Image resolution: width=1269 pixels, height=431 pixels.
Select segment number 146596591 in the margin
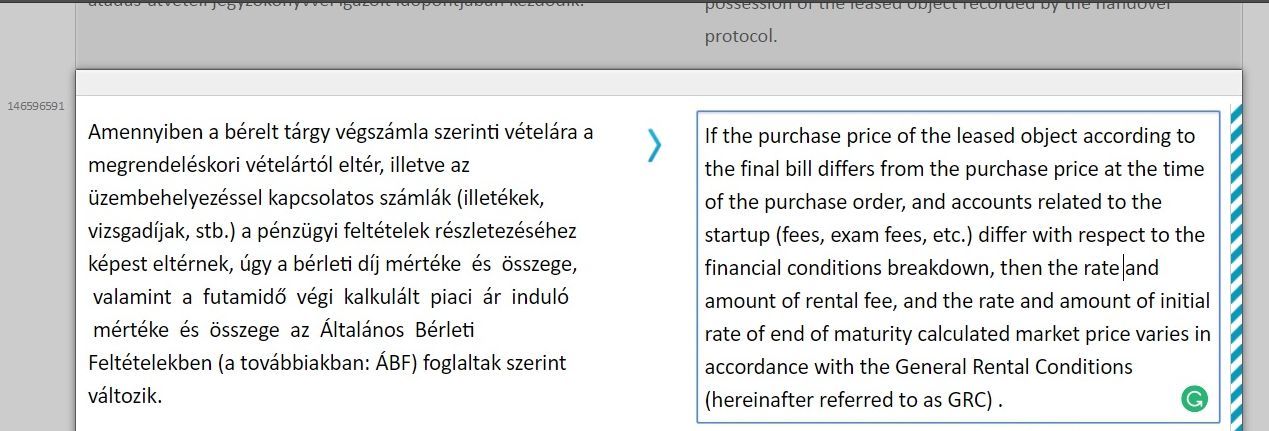(x=35, y=105)
